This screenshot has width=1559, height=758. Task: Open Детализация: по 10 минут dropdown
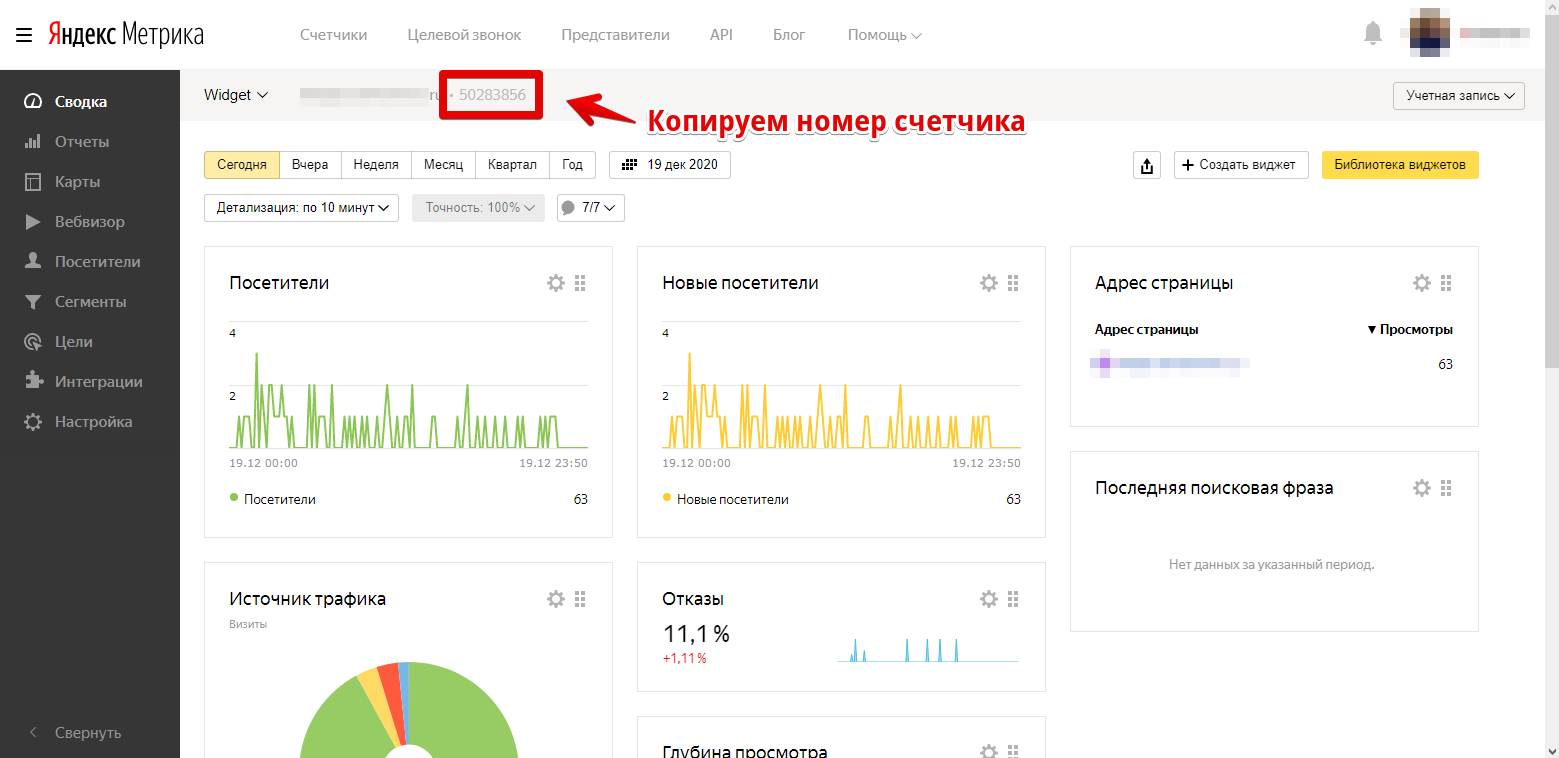click(x=301, y=208)
